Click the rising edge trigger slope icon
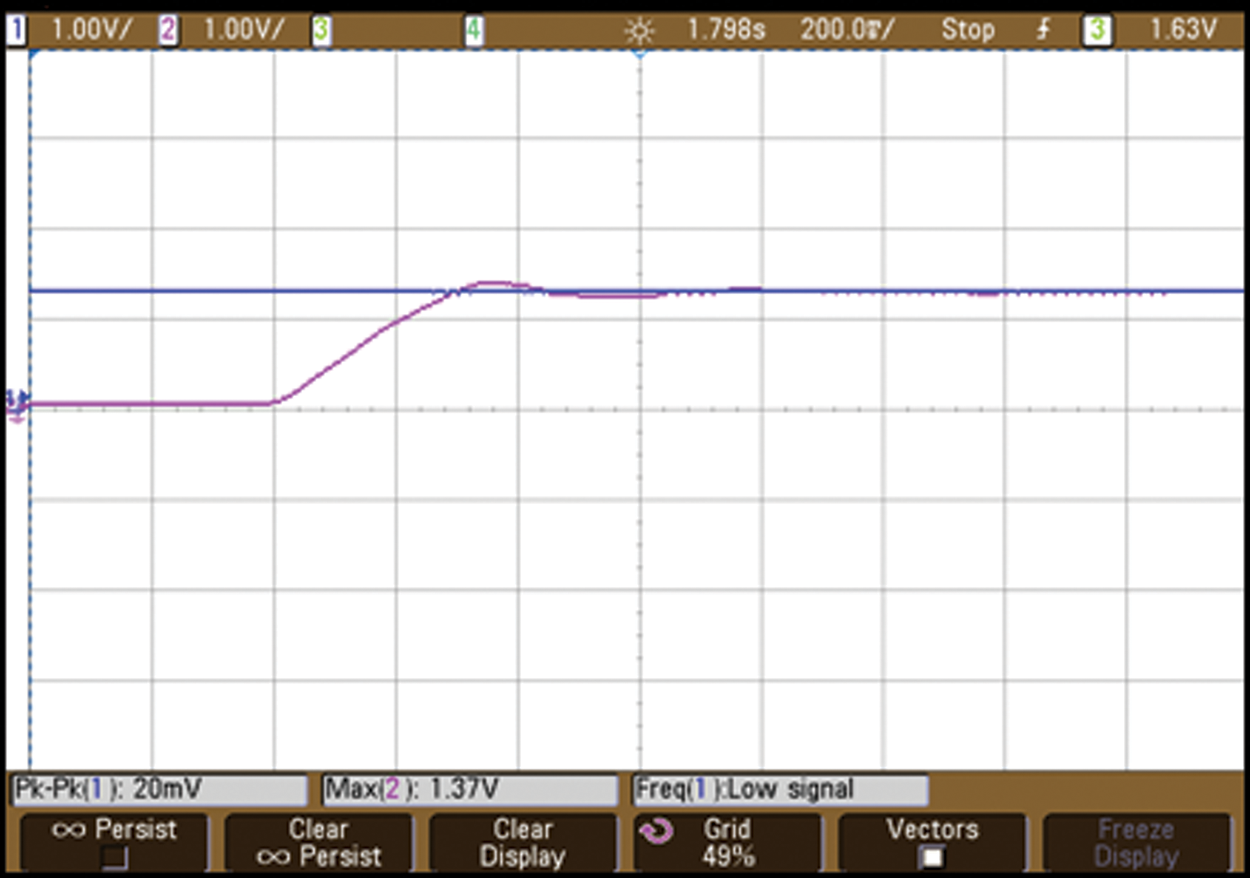The image size is (1250, 878). click(1043, 30)
